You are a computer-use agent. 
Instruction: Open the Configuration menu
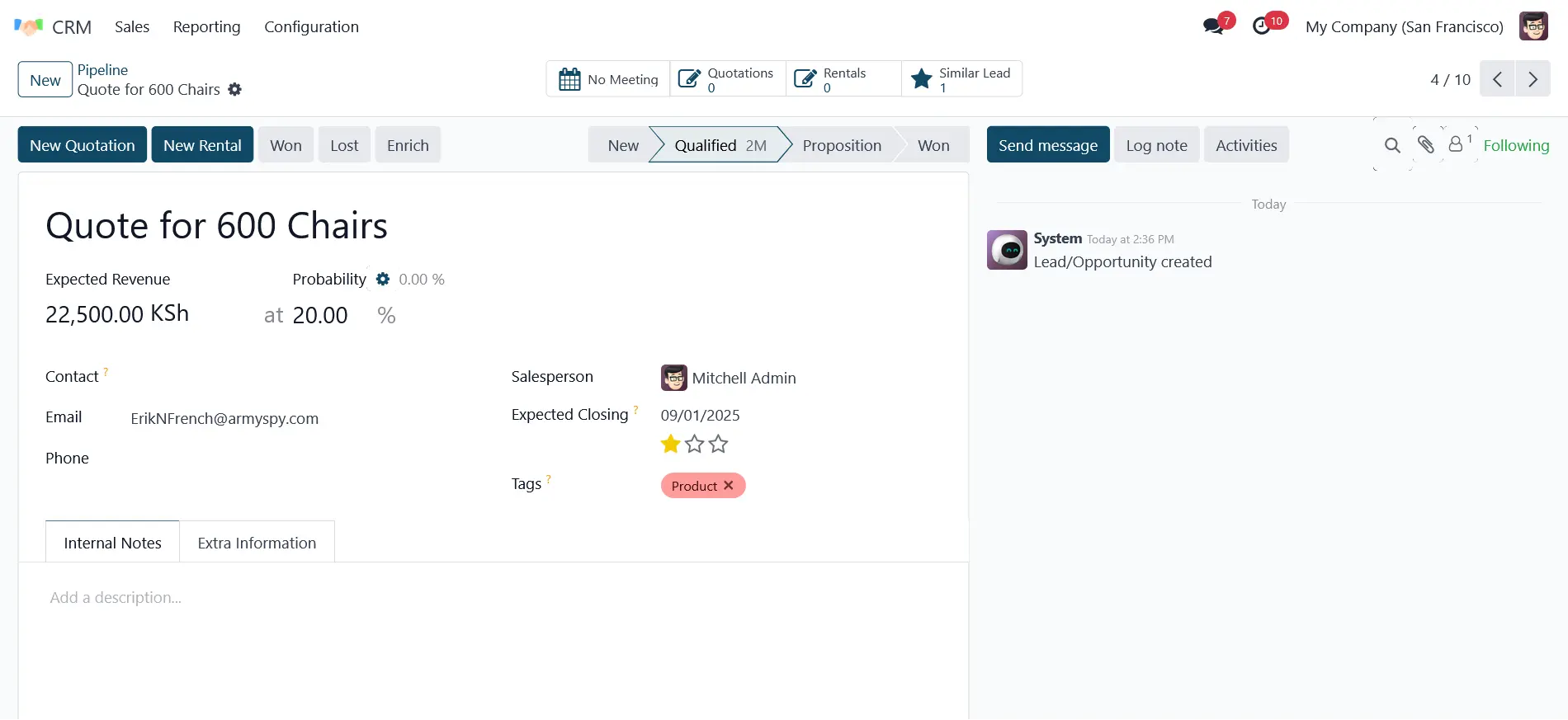click(x=311, y=26)
